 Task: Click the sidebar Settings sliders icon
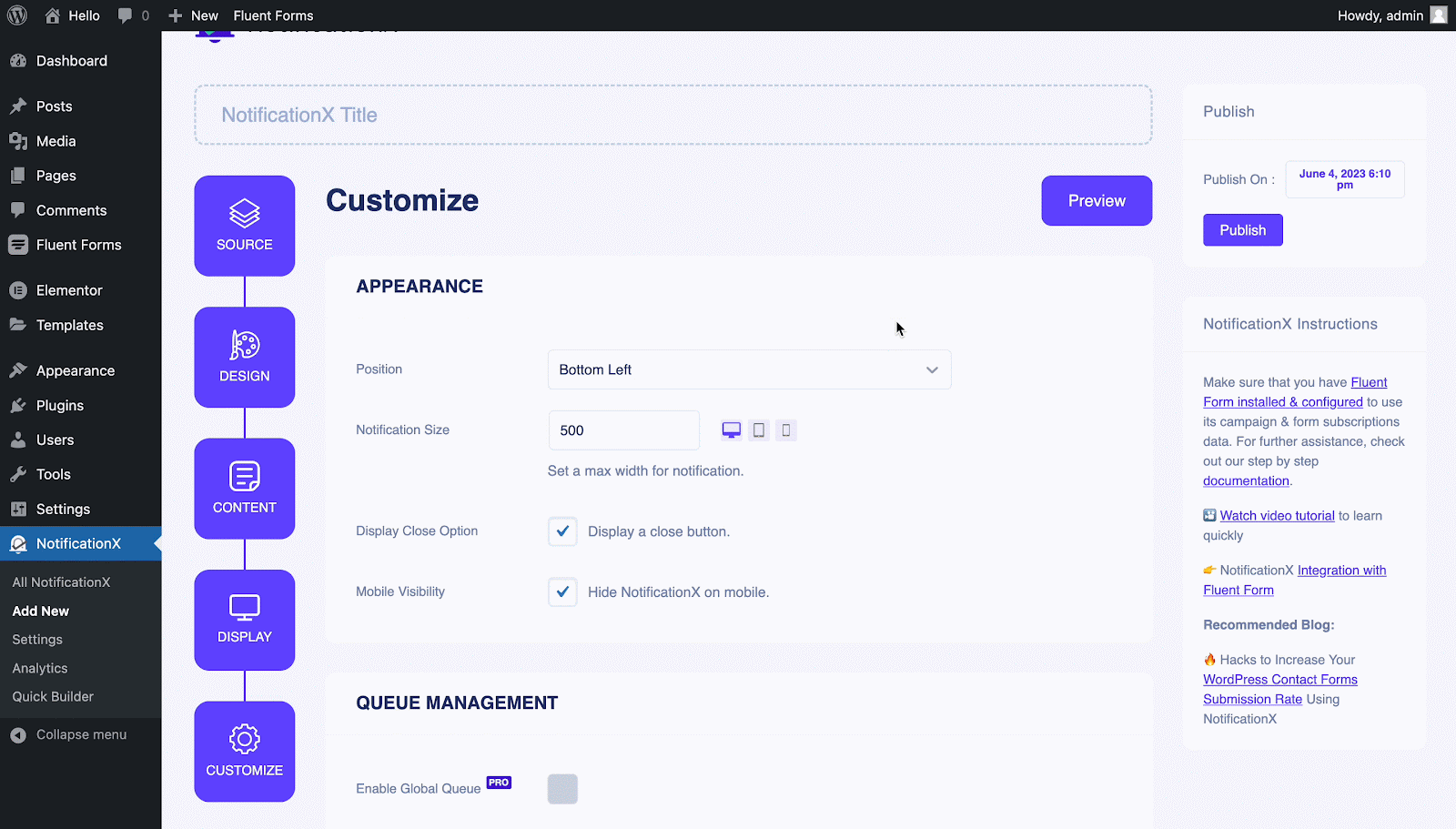[18, 509]
